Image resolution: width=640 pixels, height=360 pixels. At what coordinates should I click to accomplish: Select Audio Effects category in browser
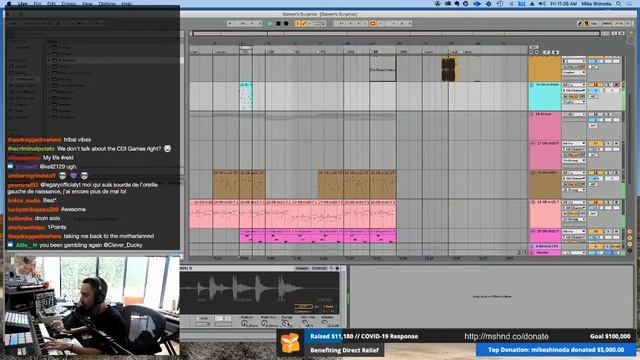24,86
